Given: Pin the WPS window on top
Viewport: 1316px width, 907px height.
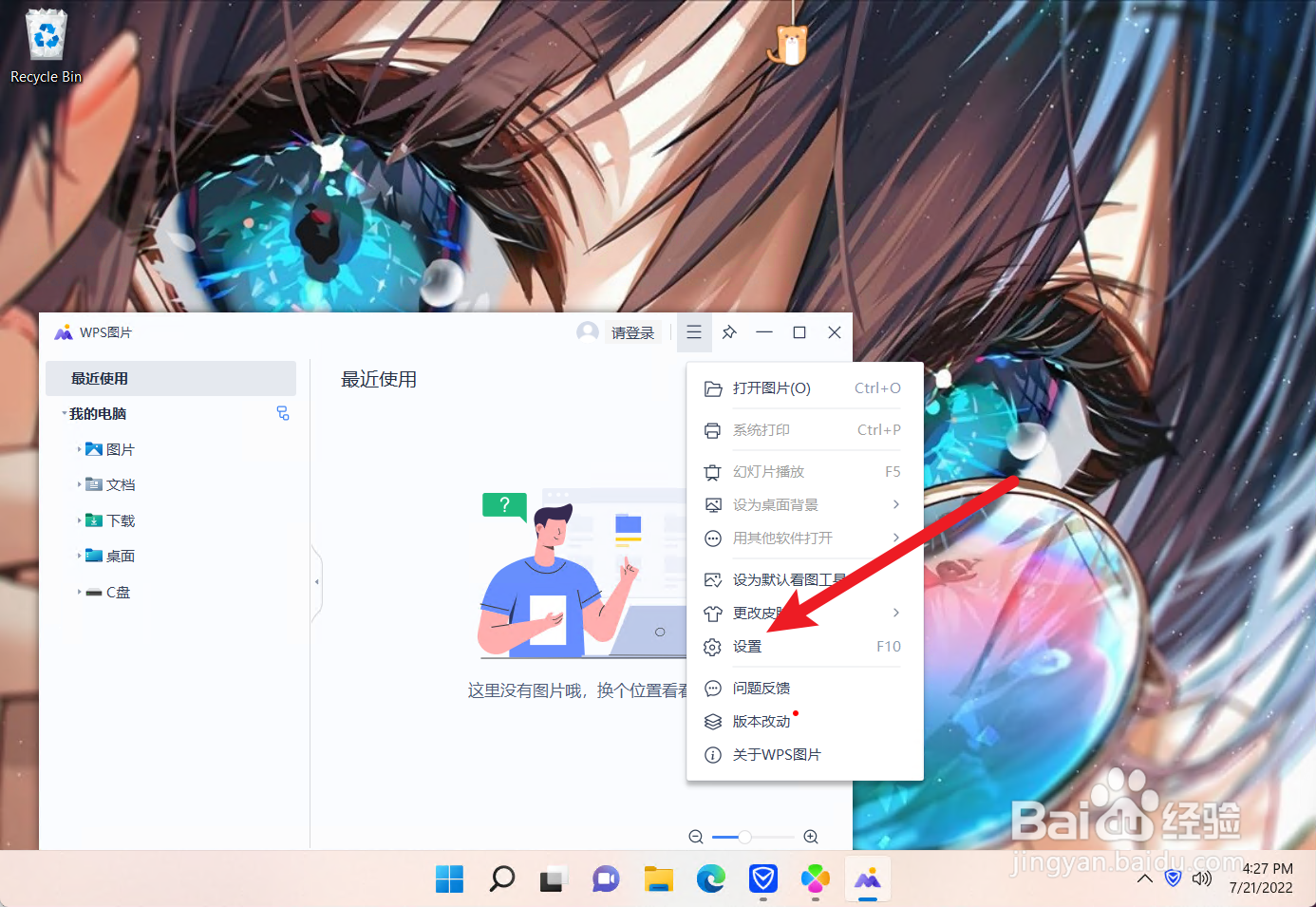Looking at the screenshot, I should coord(729,332).
